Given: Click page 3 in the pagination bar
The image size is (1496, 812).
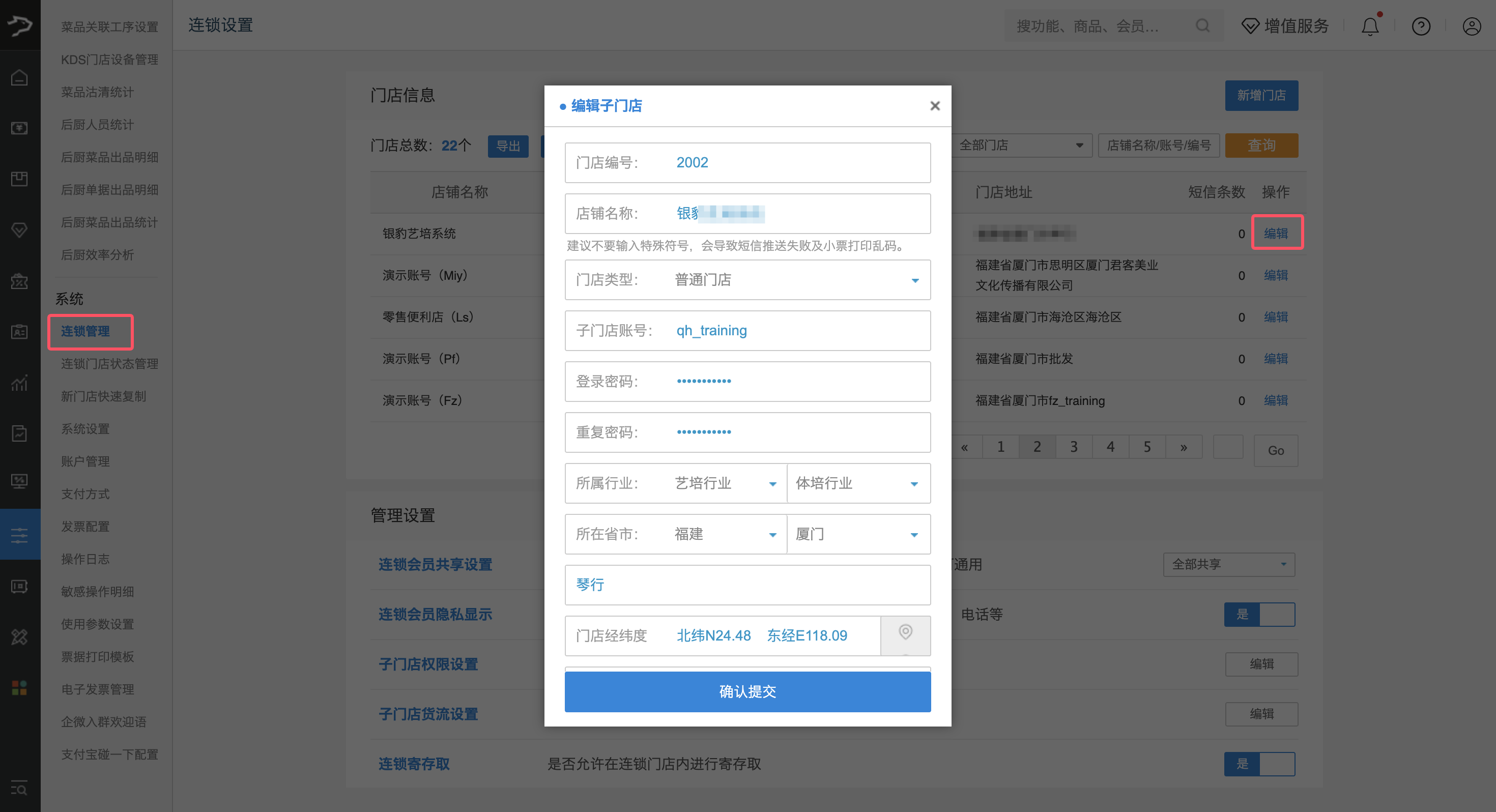Looking at the screenshot, I should pyautogui.click(x=1074, y=446).
